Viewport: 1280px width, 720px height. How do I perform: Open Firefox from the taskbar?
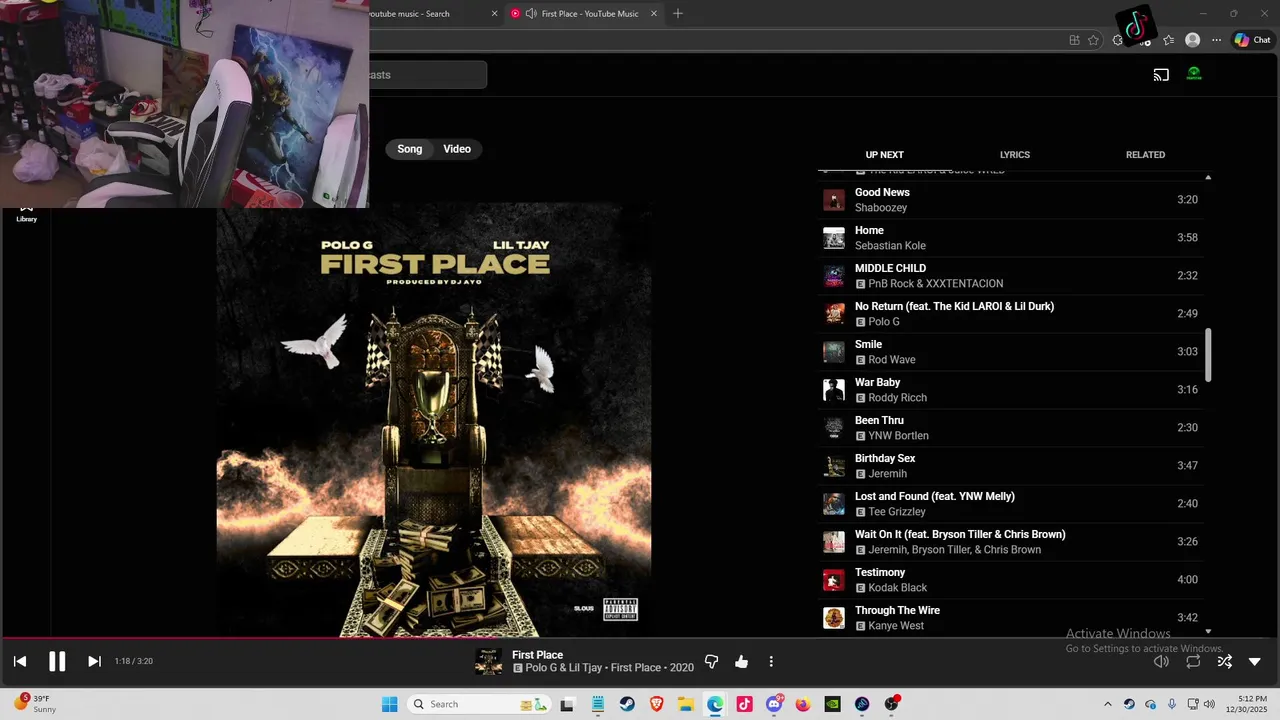coord(803,704)
